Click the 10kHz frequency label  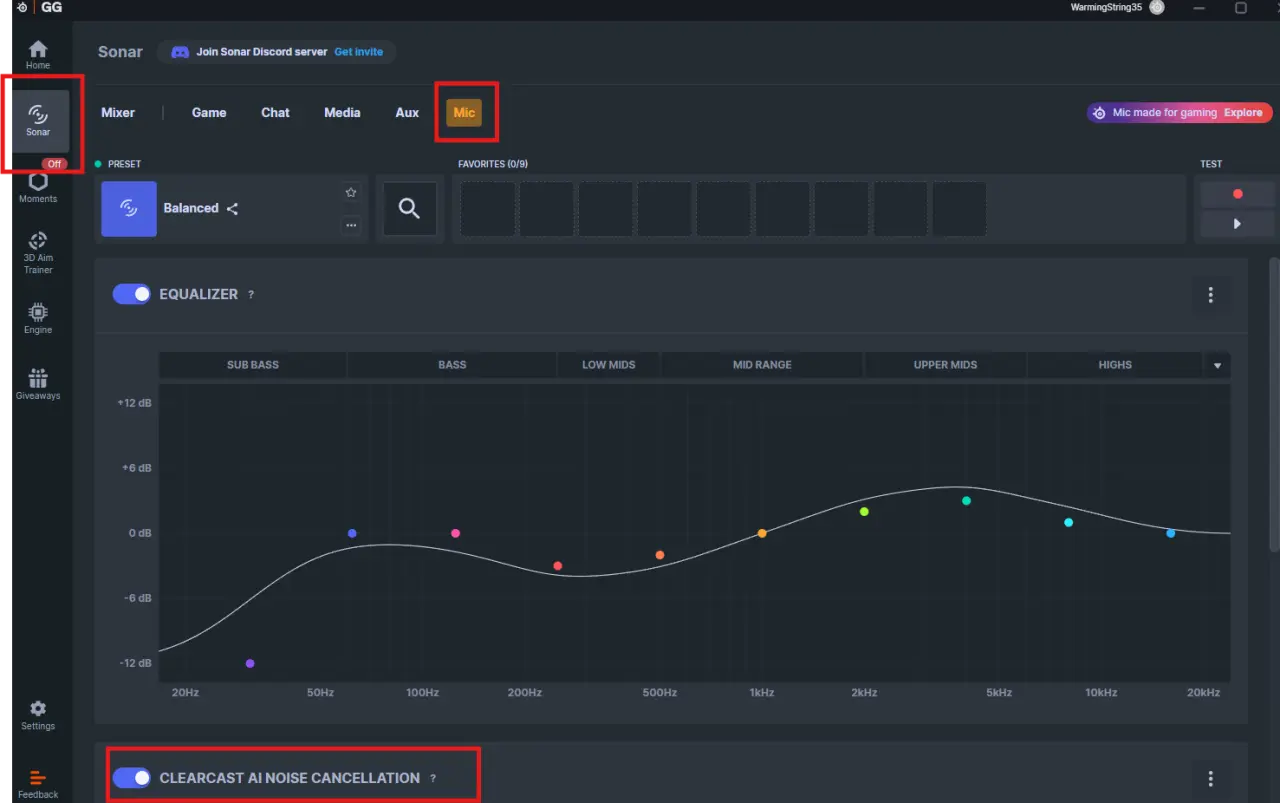coord(1101,692)
